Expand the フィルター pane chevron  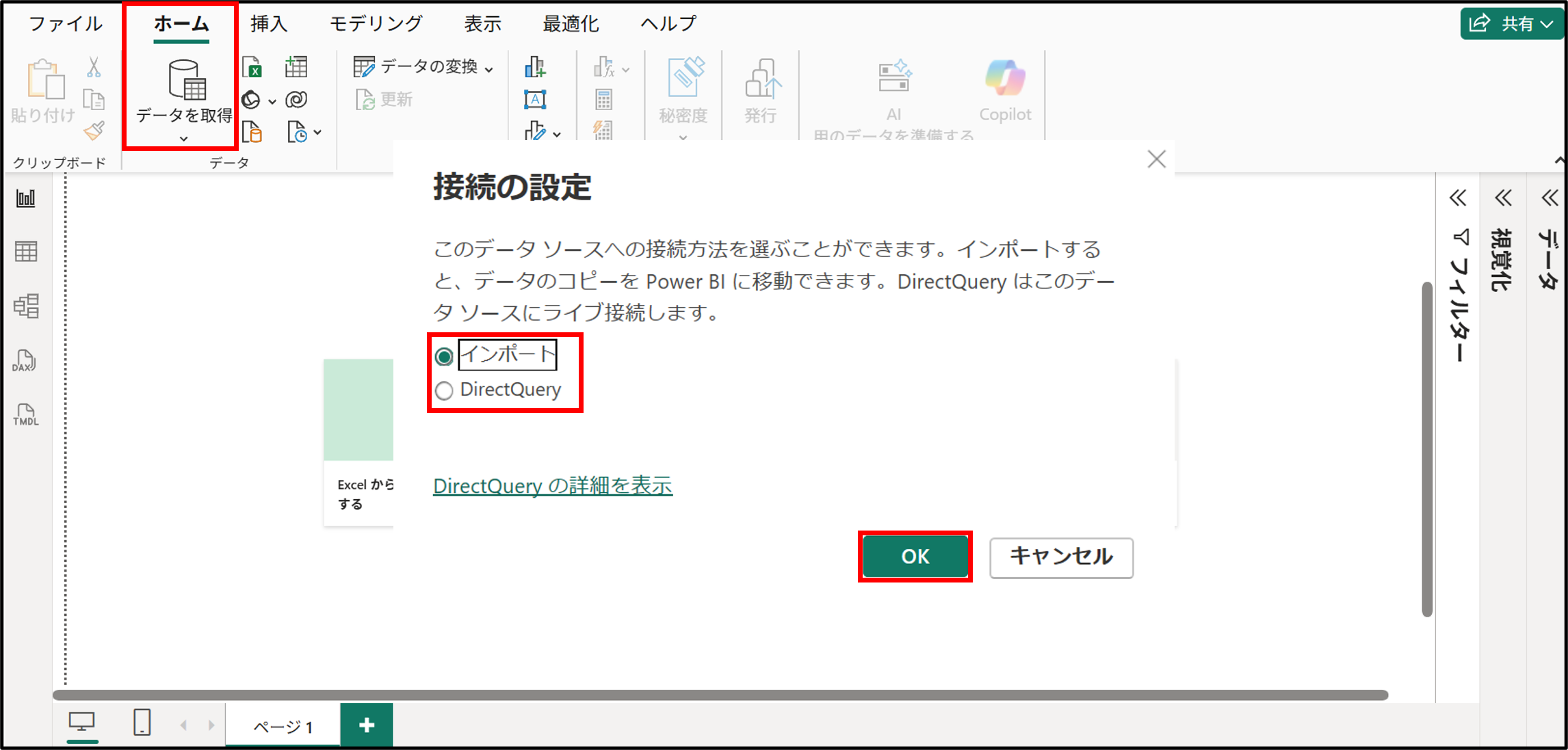[x=1458, y=198]
